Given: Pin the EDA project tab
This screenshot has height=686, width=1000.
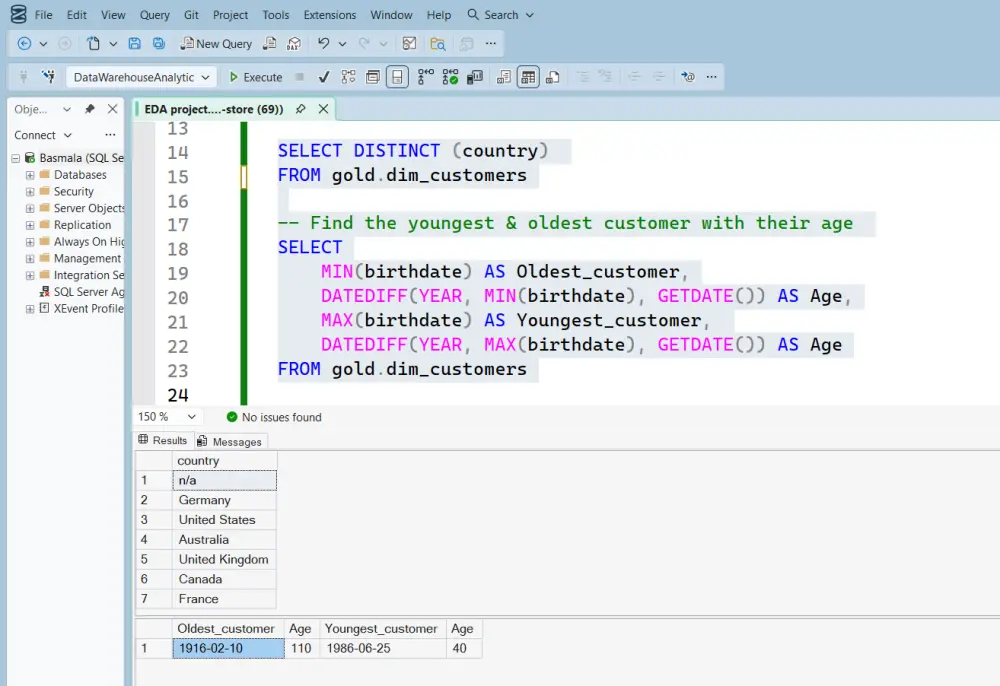Looking at the screenshot, I should 300,109.
